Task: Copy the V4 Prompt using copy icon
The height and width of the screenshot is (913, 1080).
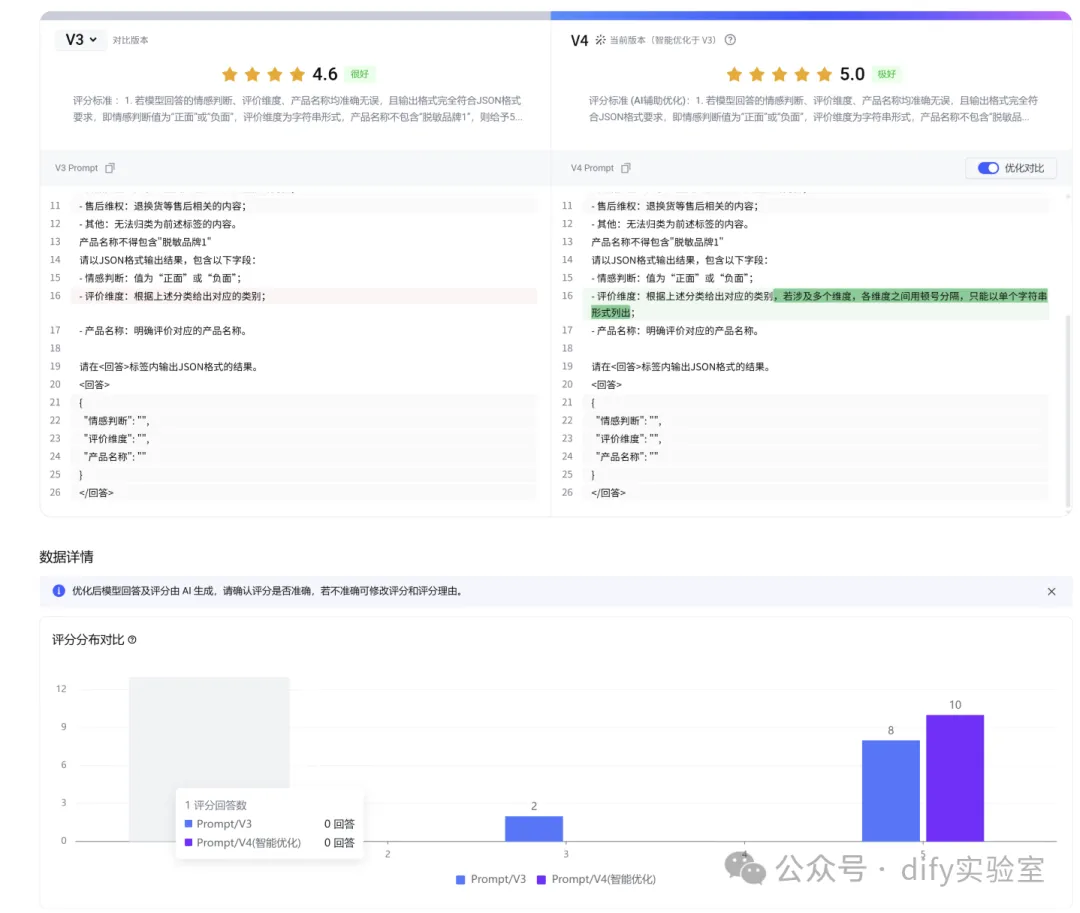Action: (626, 168)
